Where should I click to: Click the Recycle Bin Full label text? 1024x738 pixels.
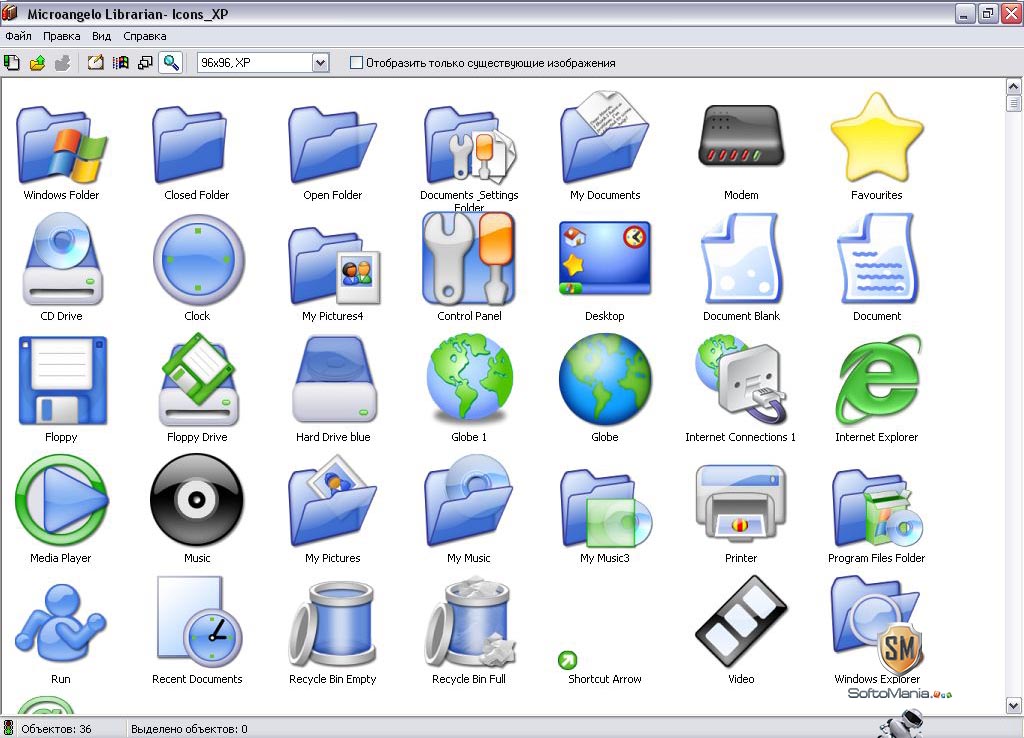pyautogui.click(x=469, y=679)
